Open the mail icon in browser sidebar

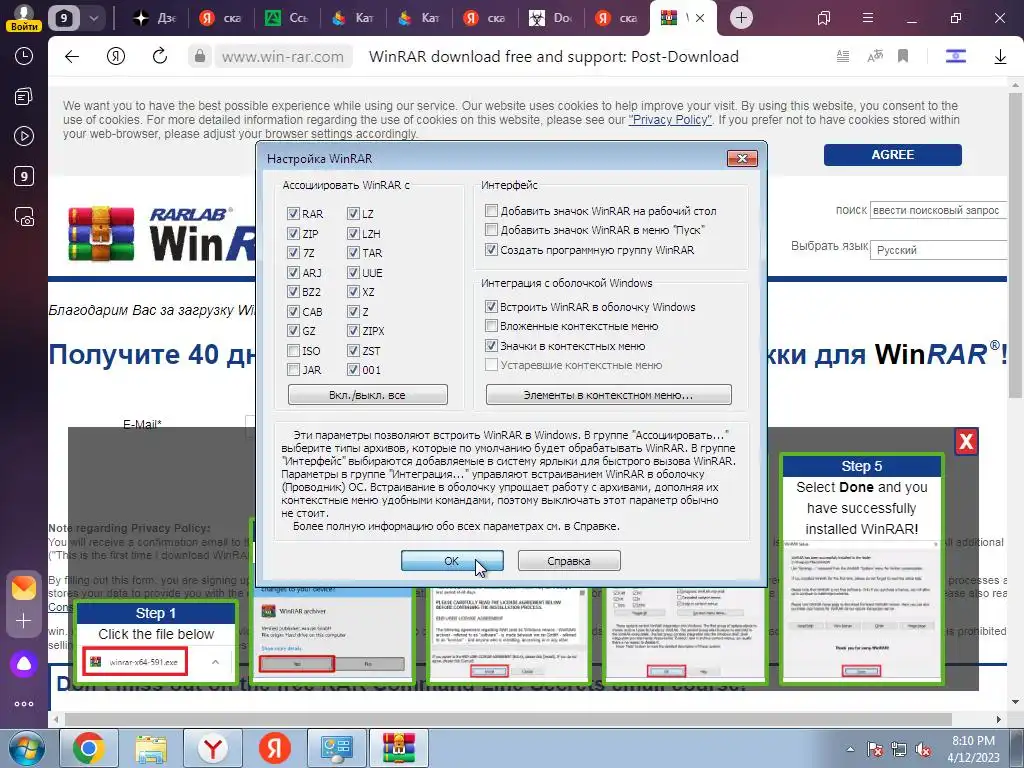24,588
